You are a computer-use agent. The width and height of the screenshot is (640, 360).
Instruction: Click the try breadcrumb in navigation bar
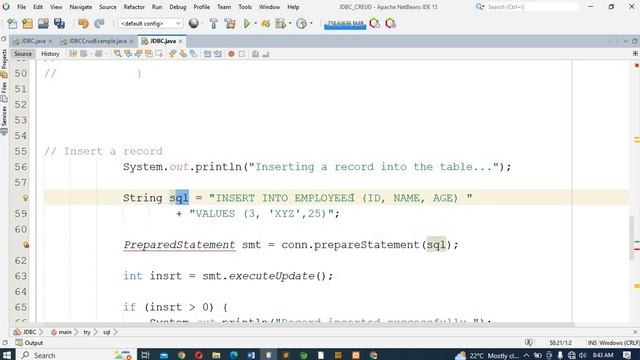87,332
